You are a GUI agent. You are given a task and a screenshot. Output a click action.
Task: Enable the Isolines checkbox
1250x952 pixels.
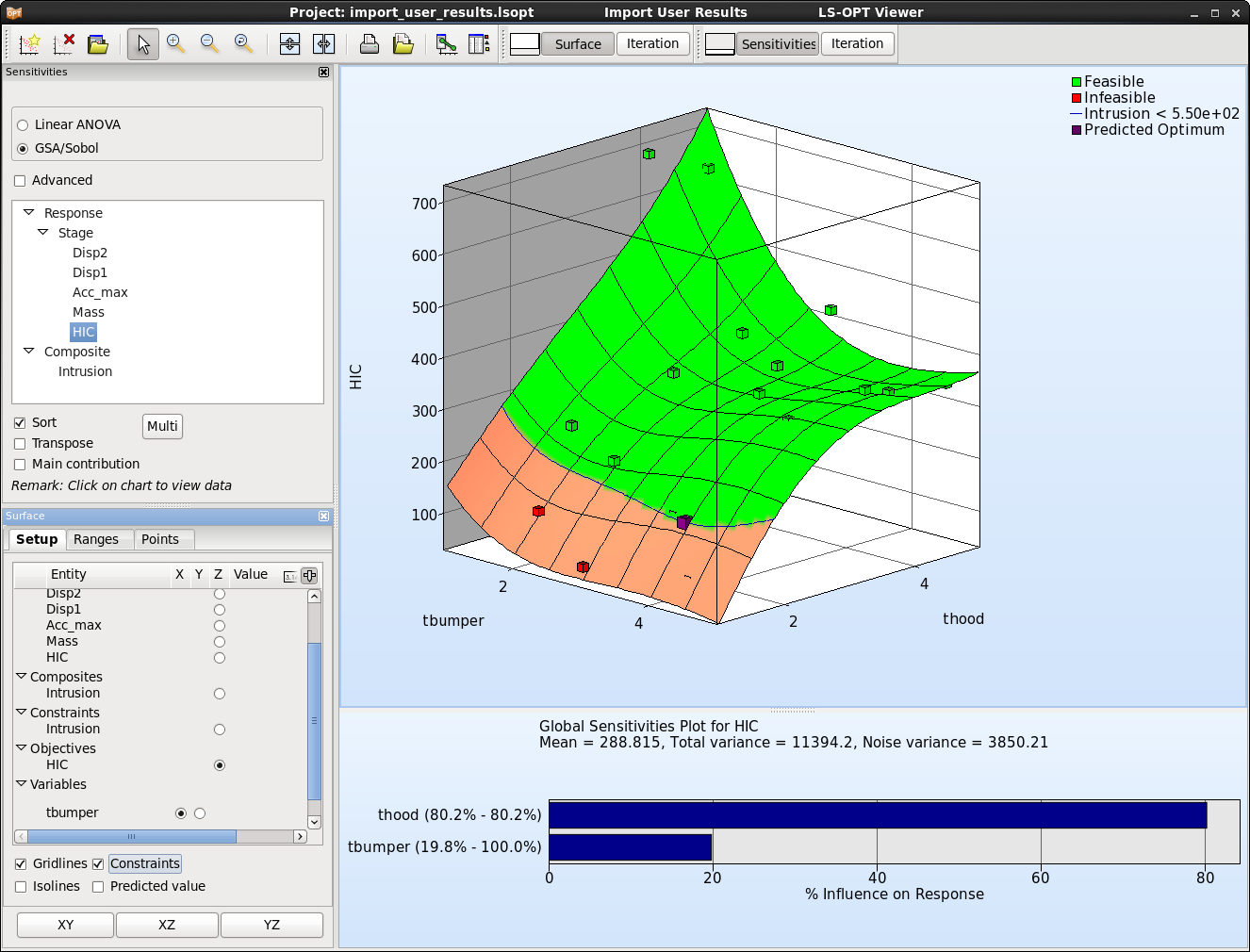click(x=21, y=886)
